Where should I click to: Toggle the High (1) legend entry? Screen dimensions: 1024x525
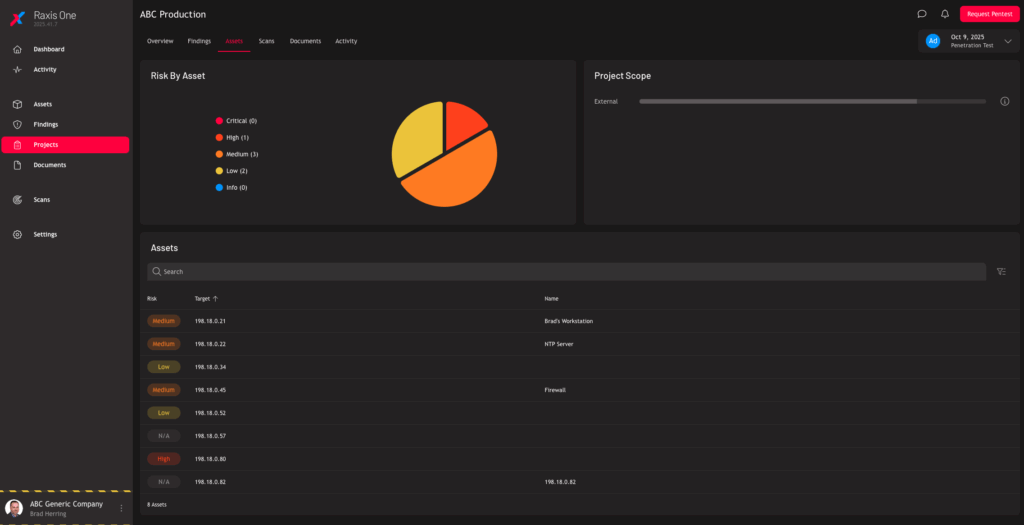coord(237,137)
